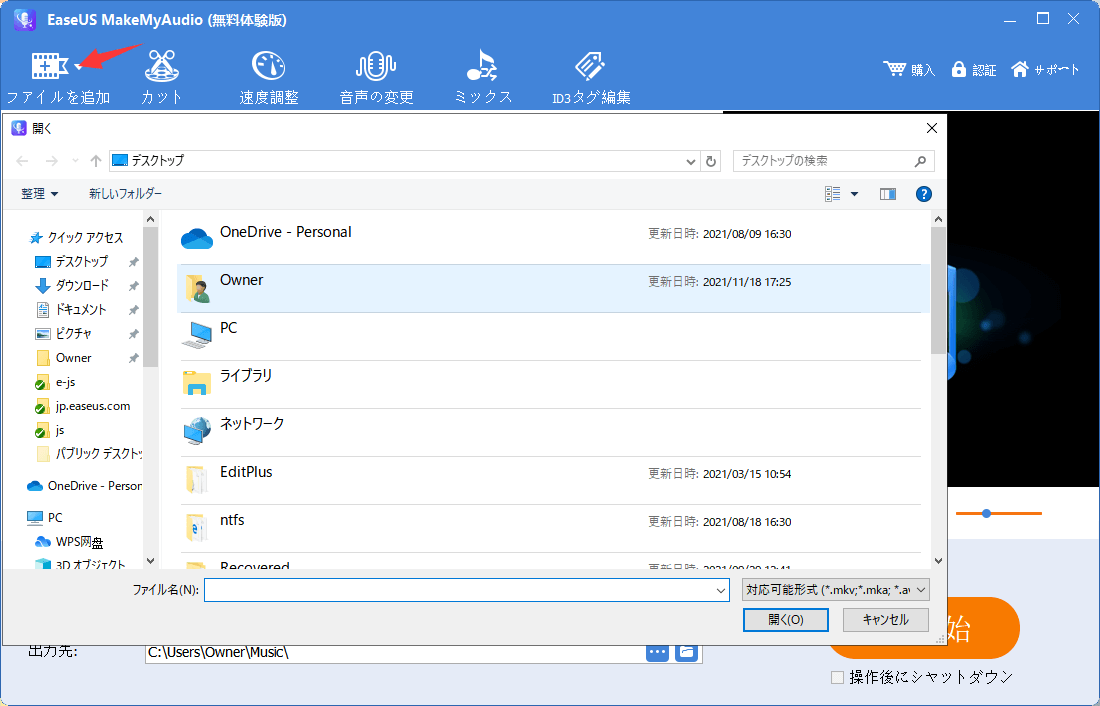Expand the ファイルを追加 dropdown arrow
This screenshot has width=1100, height=706.
point(79,67)
